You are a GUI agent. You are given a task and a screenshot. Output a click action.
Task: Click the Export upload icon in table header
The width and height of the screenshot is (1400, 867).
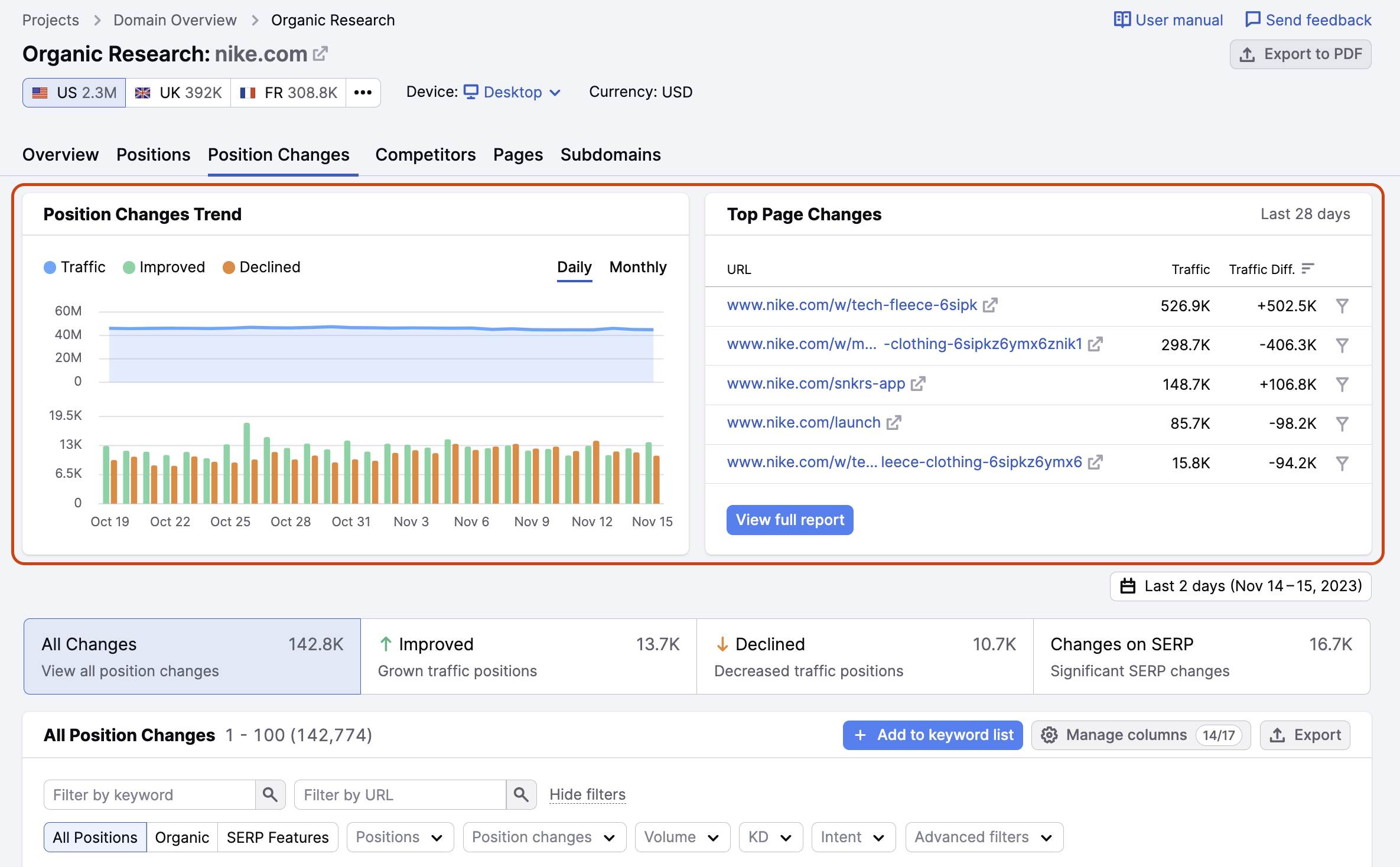coord(1277,735)
